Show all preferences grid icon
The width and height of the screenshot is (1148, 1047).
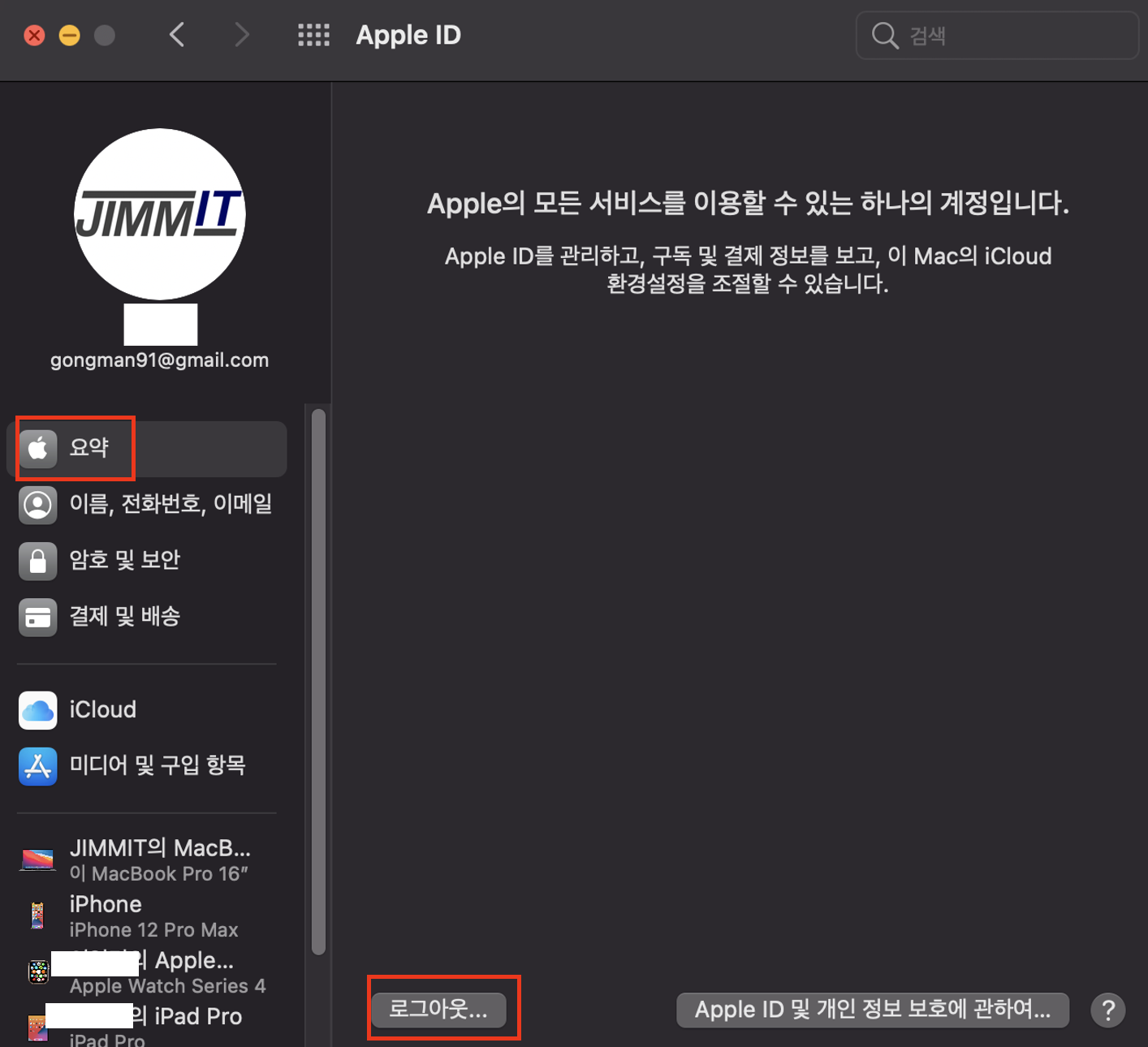point(313,35)
